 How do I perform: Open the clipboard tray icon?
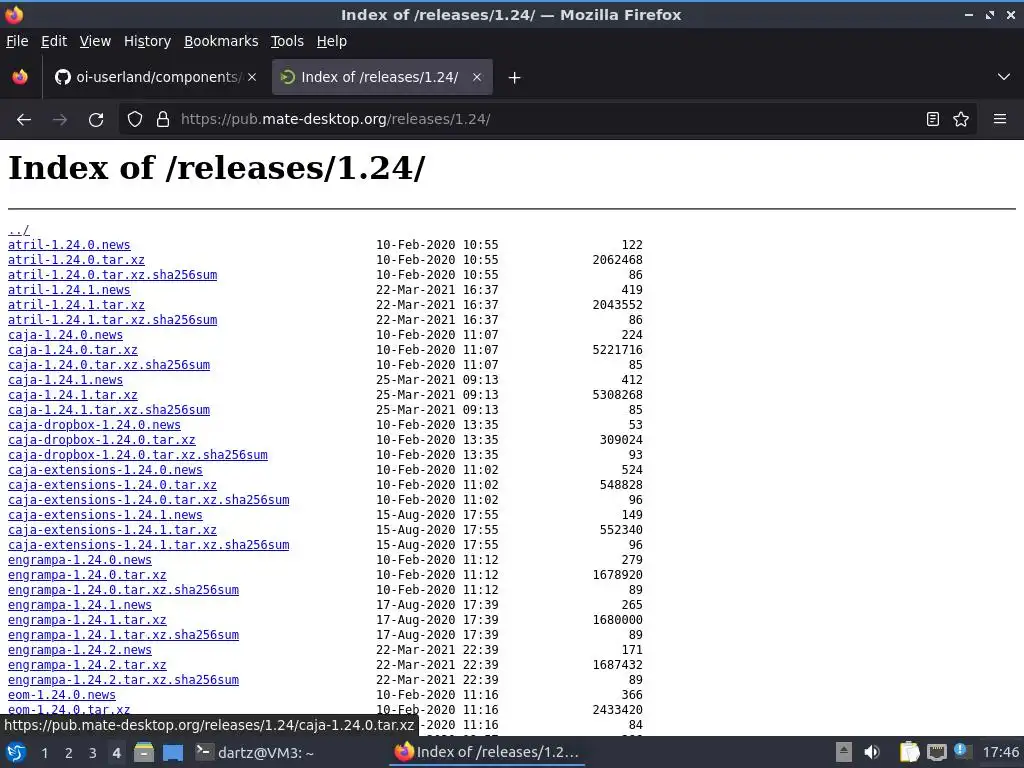coord(909,753)
